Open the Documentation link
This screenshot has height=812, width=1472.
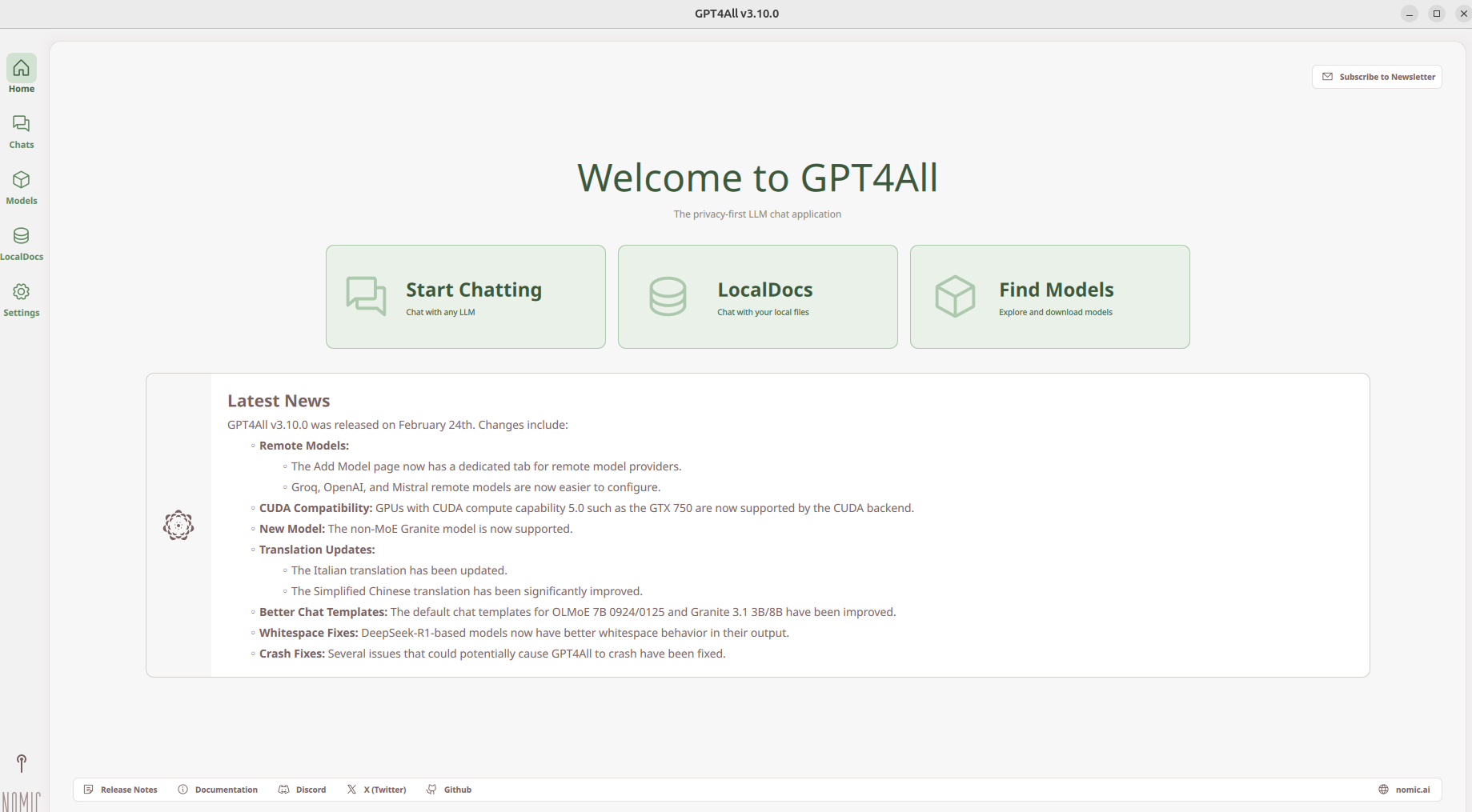[218, 790]
